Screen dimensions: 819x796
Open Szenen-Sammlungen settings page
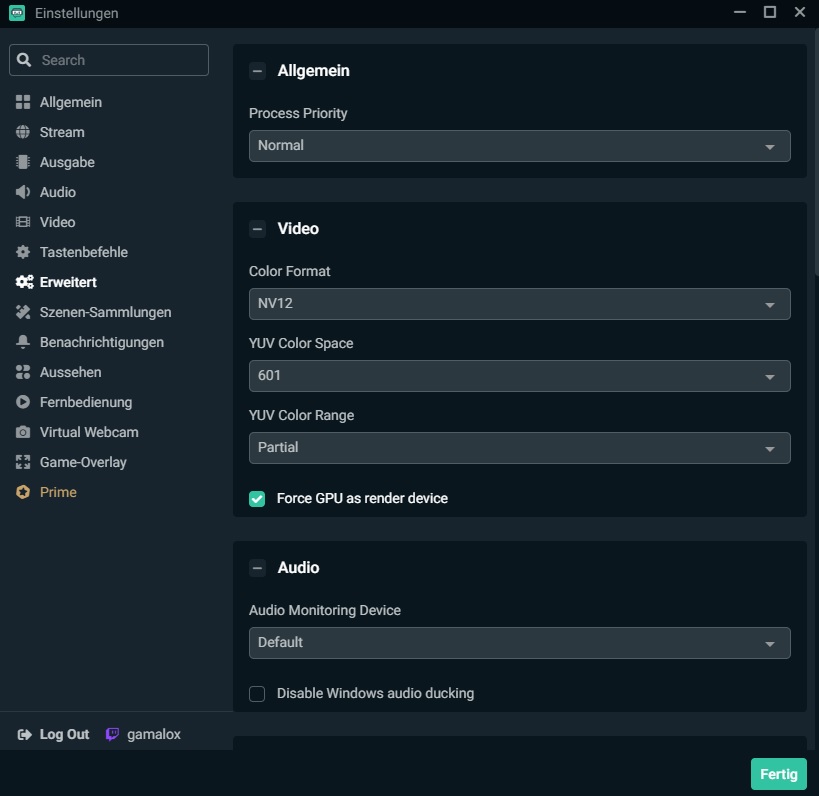(x=105, y=312)
